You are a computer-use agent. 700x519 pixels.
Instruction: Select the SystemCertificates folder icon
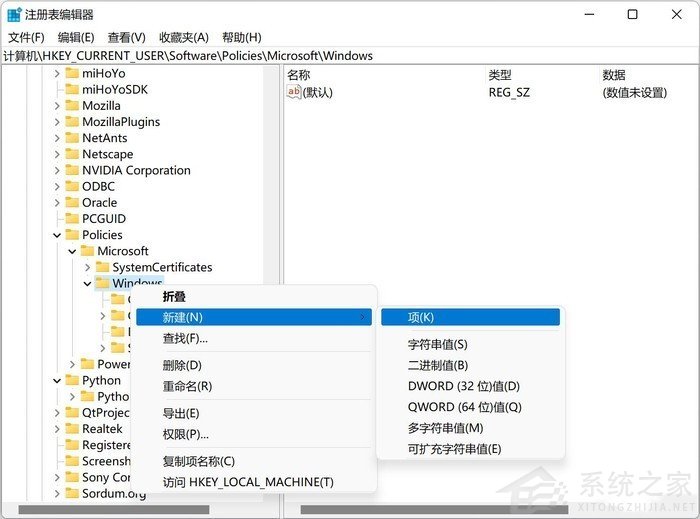point(102,267)
